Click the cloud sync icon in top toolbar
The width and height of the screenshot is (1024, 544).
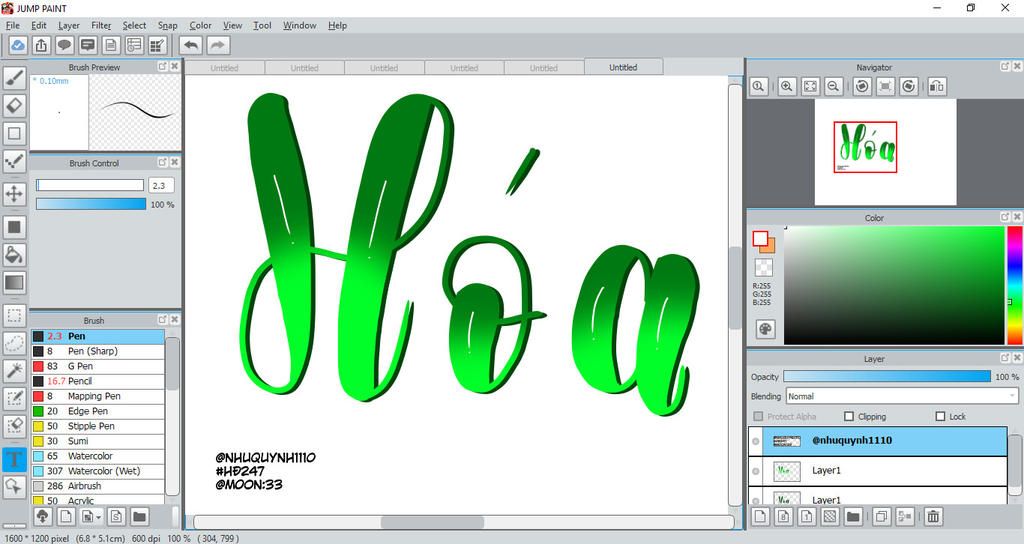18,45
